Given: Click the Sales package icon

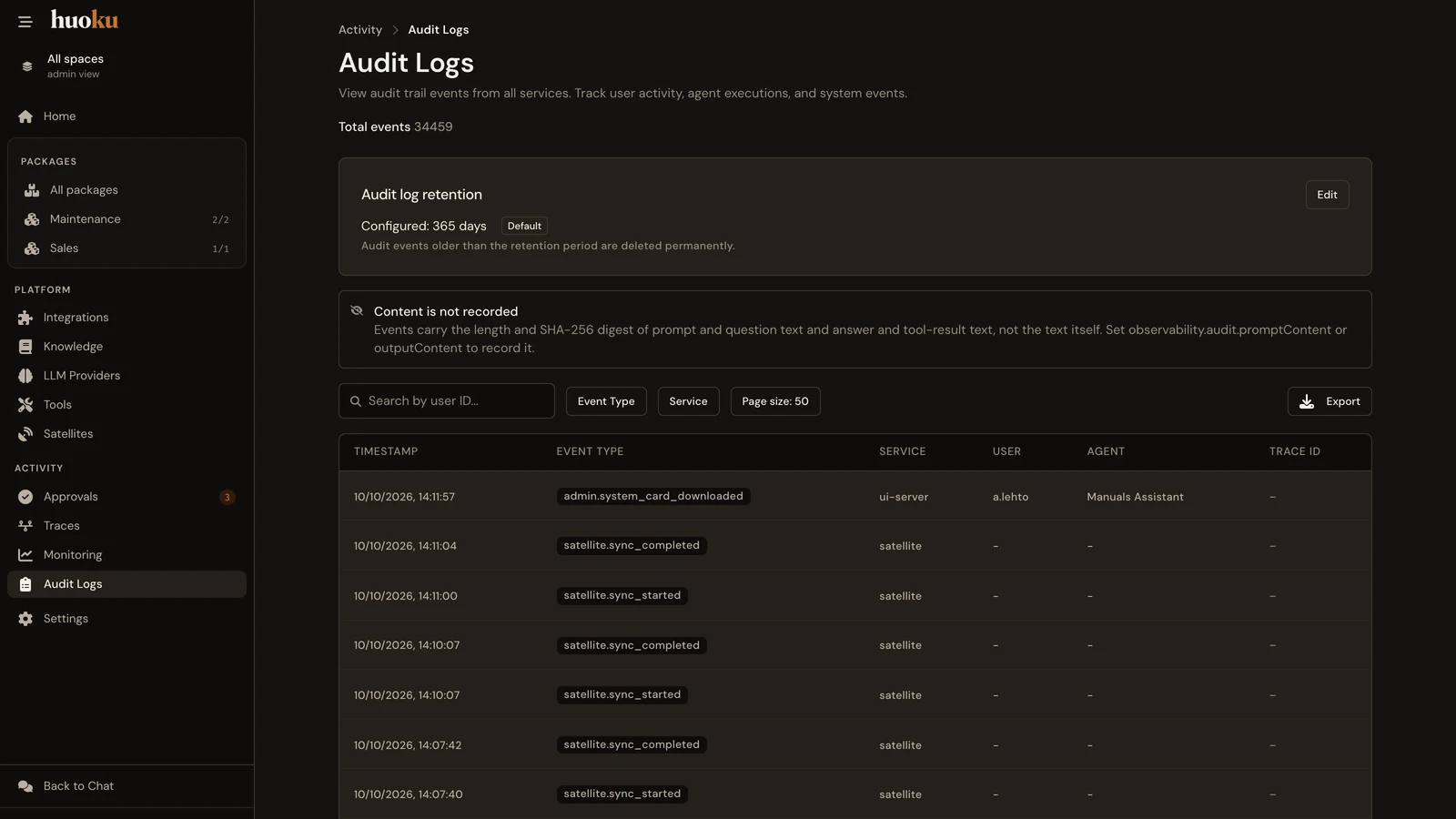Looking at the screenshot, I should 32,248.
